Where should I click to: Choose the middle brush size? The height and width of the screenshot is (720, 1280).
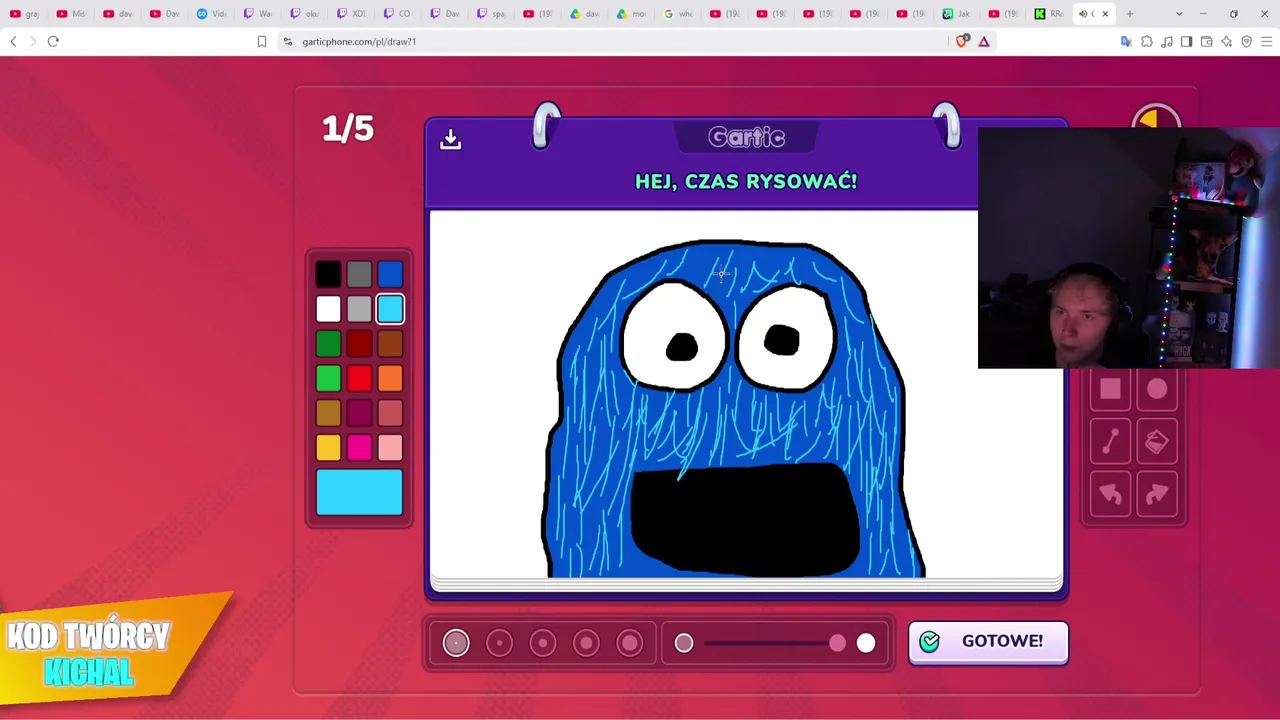point(543,643)
